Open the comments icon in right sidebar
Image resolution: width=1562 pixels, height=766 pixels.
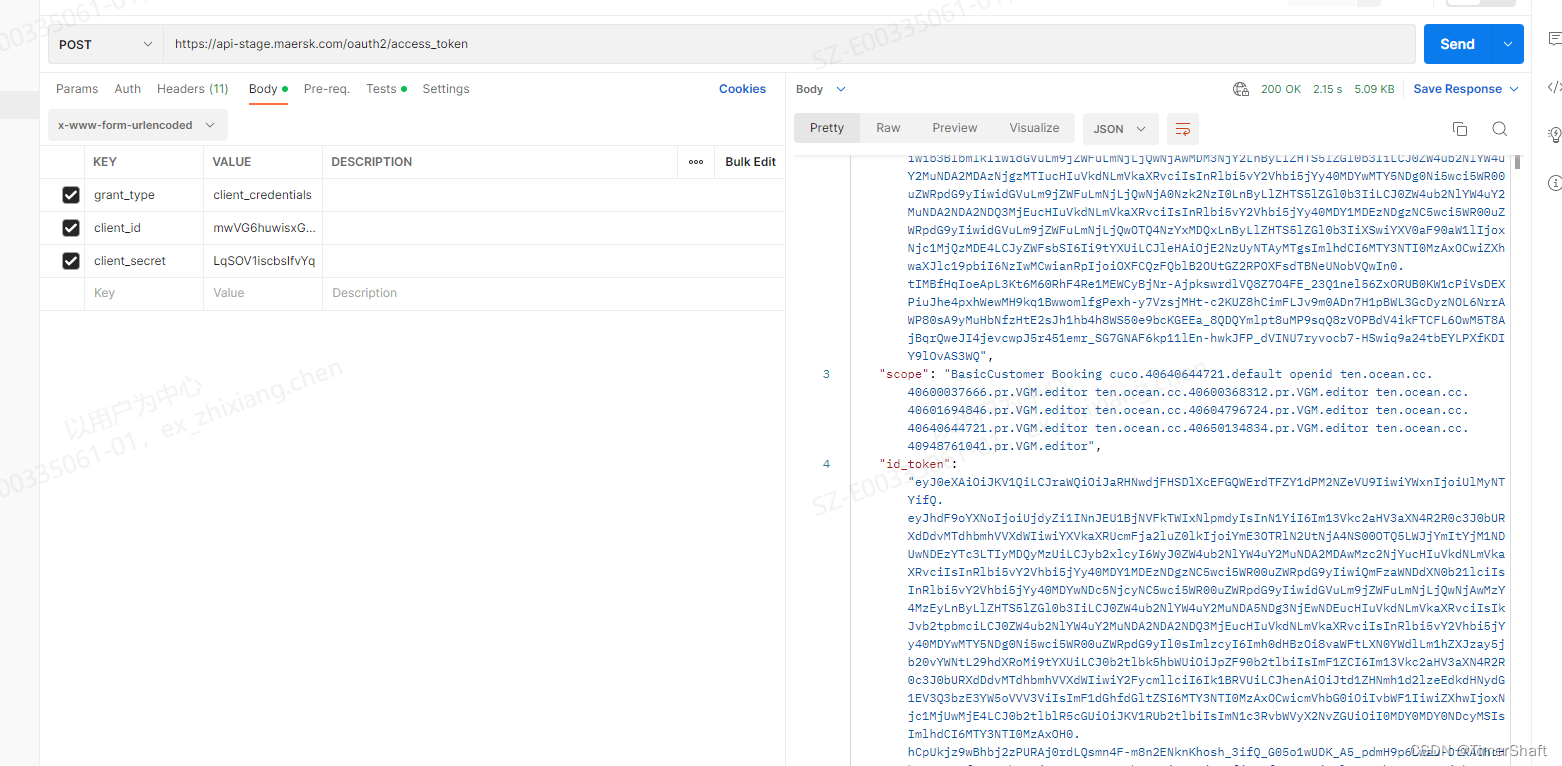[1554, 39]
